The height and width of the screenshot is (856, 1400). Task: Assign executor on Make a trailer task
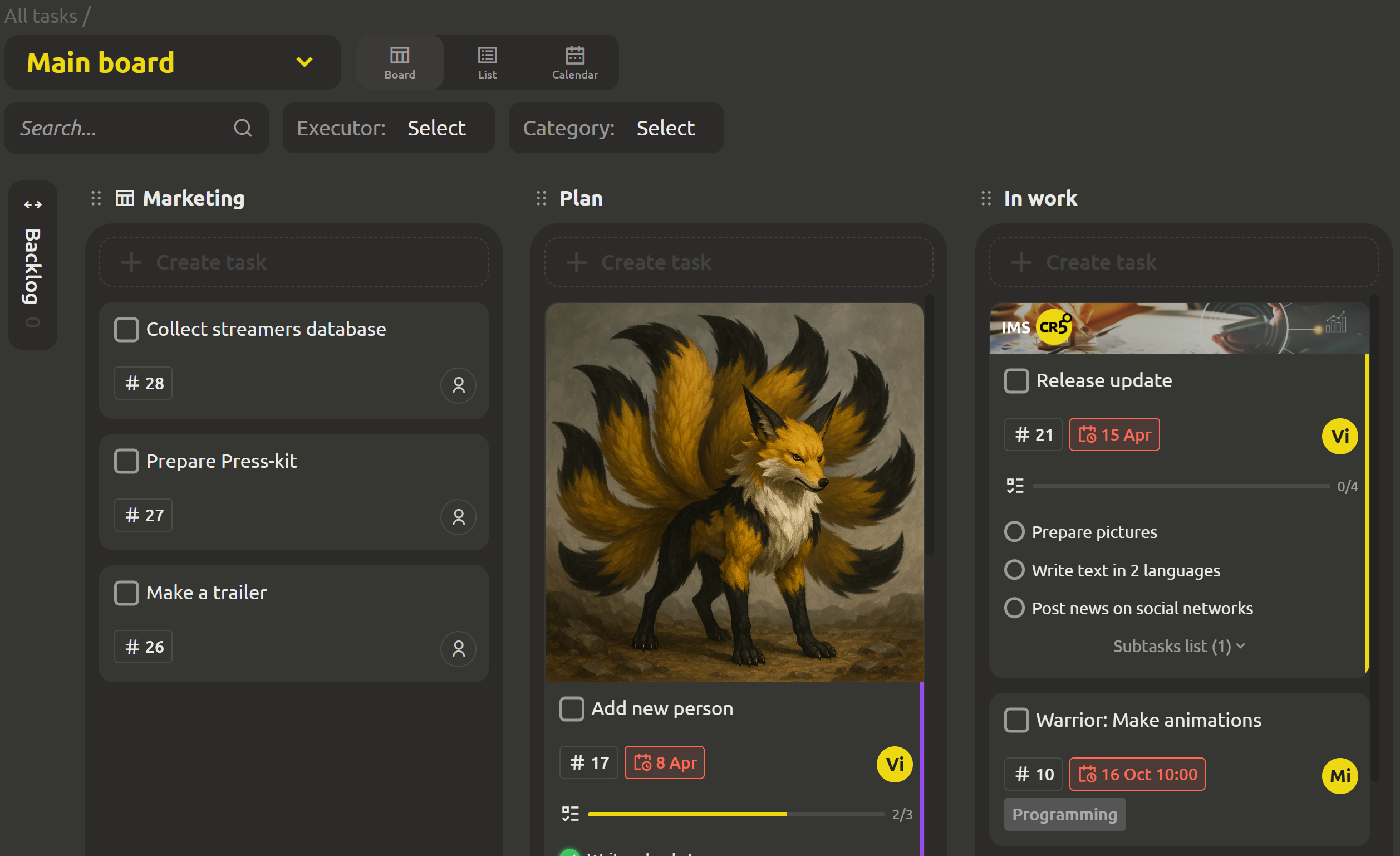coord(459,648)
